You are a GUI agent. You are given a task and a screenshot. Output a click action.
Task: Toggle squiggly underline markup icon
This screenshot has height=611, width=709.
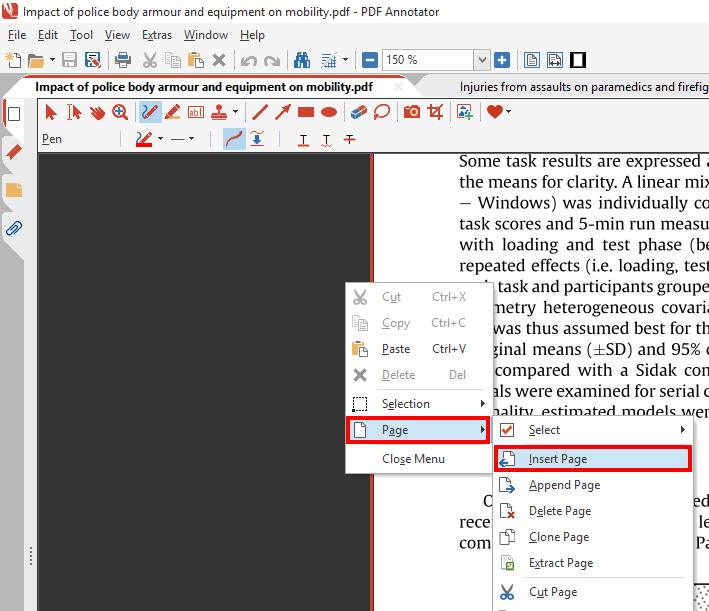tap(326, 140)
